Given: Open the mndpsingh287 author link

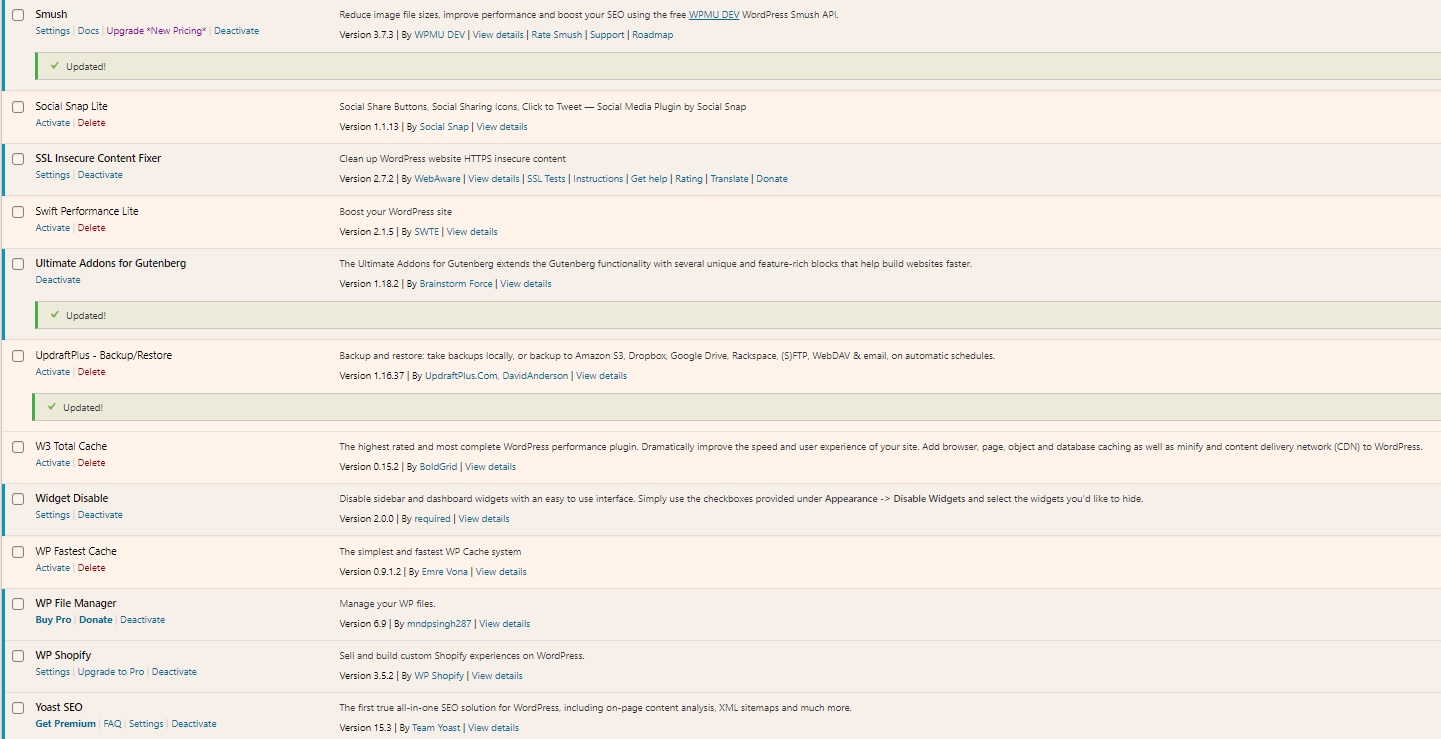Looking at the screenshot, I should coord(439,624).
